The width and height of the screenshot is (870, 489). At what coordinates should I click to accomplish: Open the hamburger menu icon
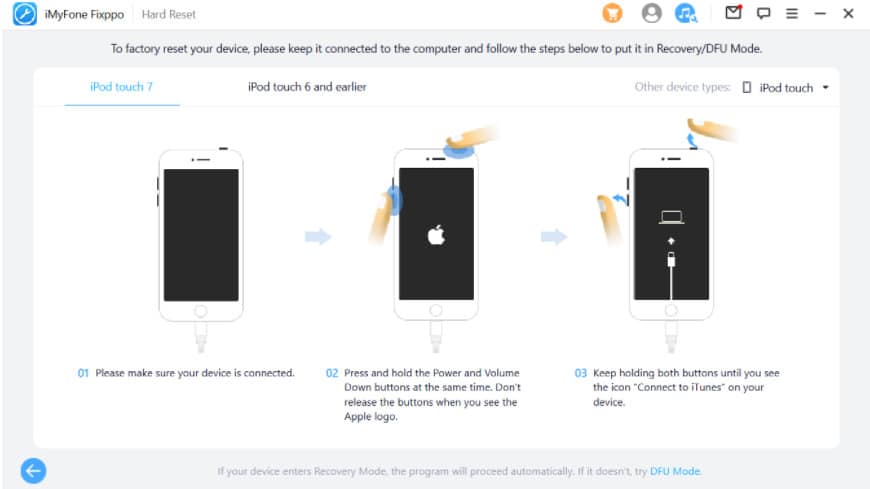792,13
